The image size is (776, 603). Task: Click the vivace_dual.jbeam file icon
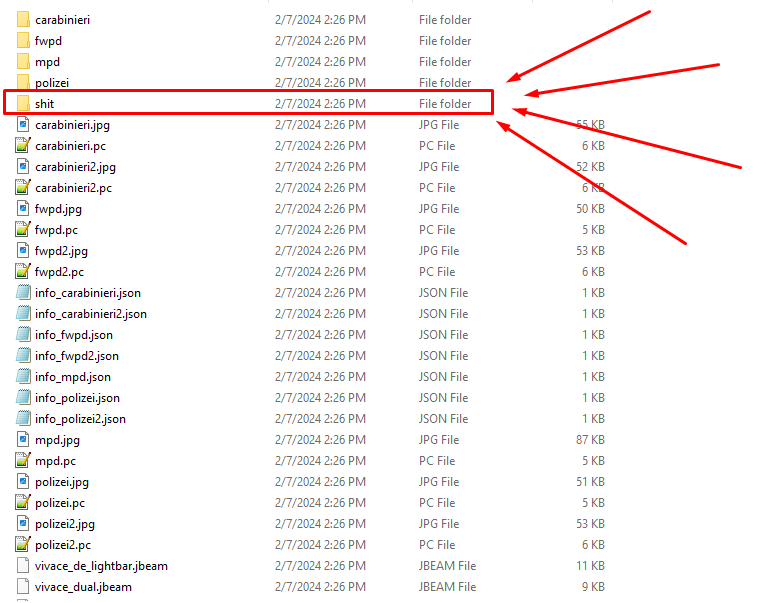click(x=23, y=587)
